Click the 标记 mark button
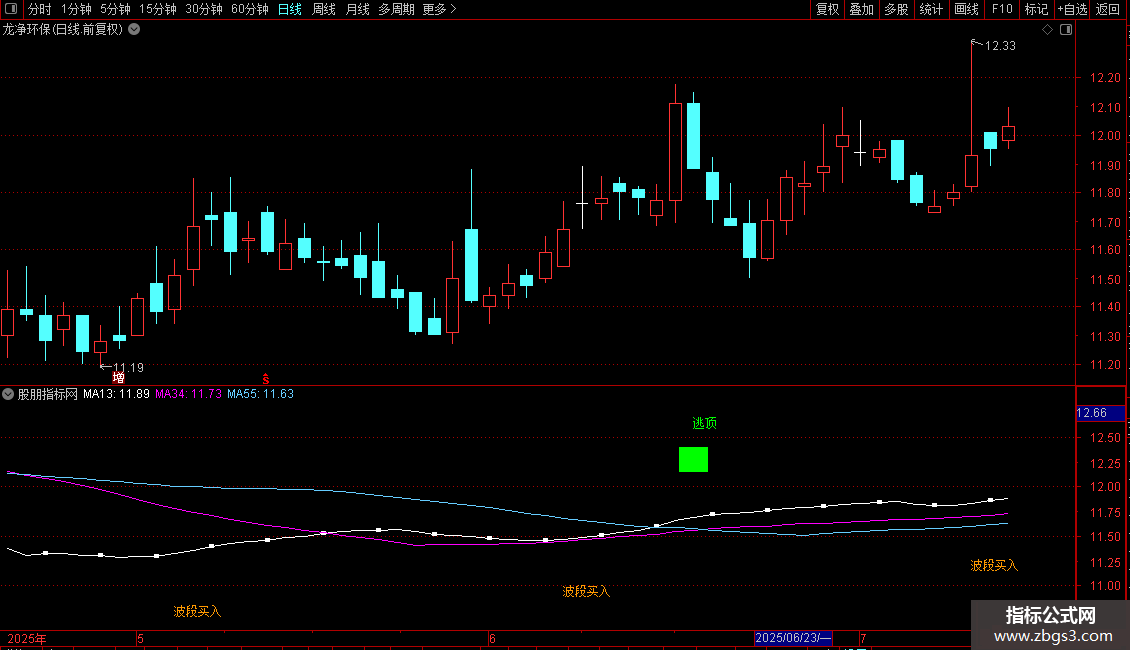The width and height of the screenshot is (1130, 650). (1036, 9)
